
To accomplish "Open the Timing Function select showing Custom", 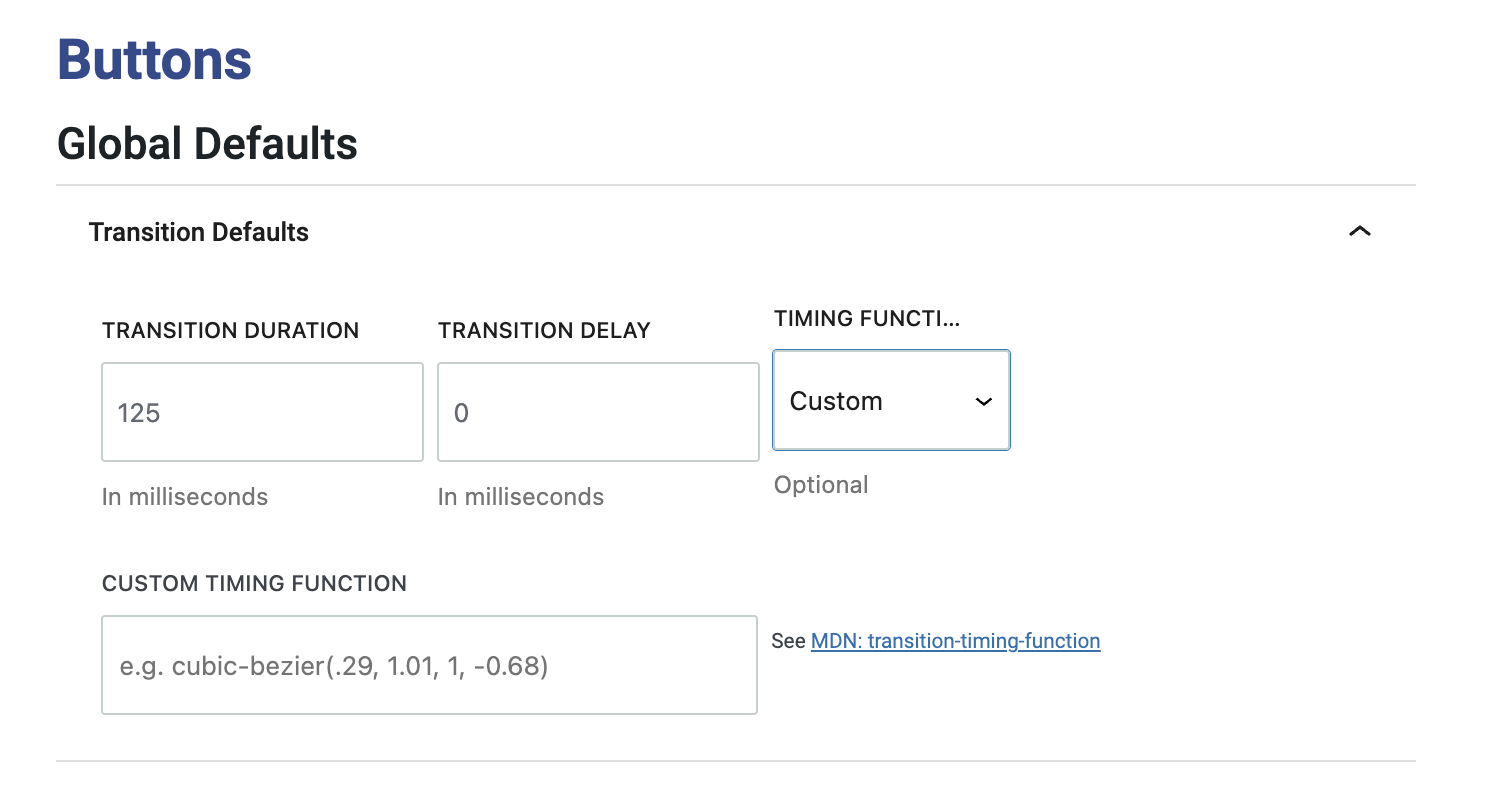I will coord(880,401).
